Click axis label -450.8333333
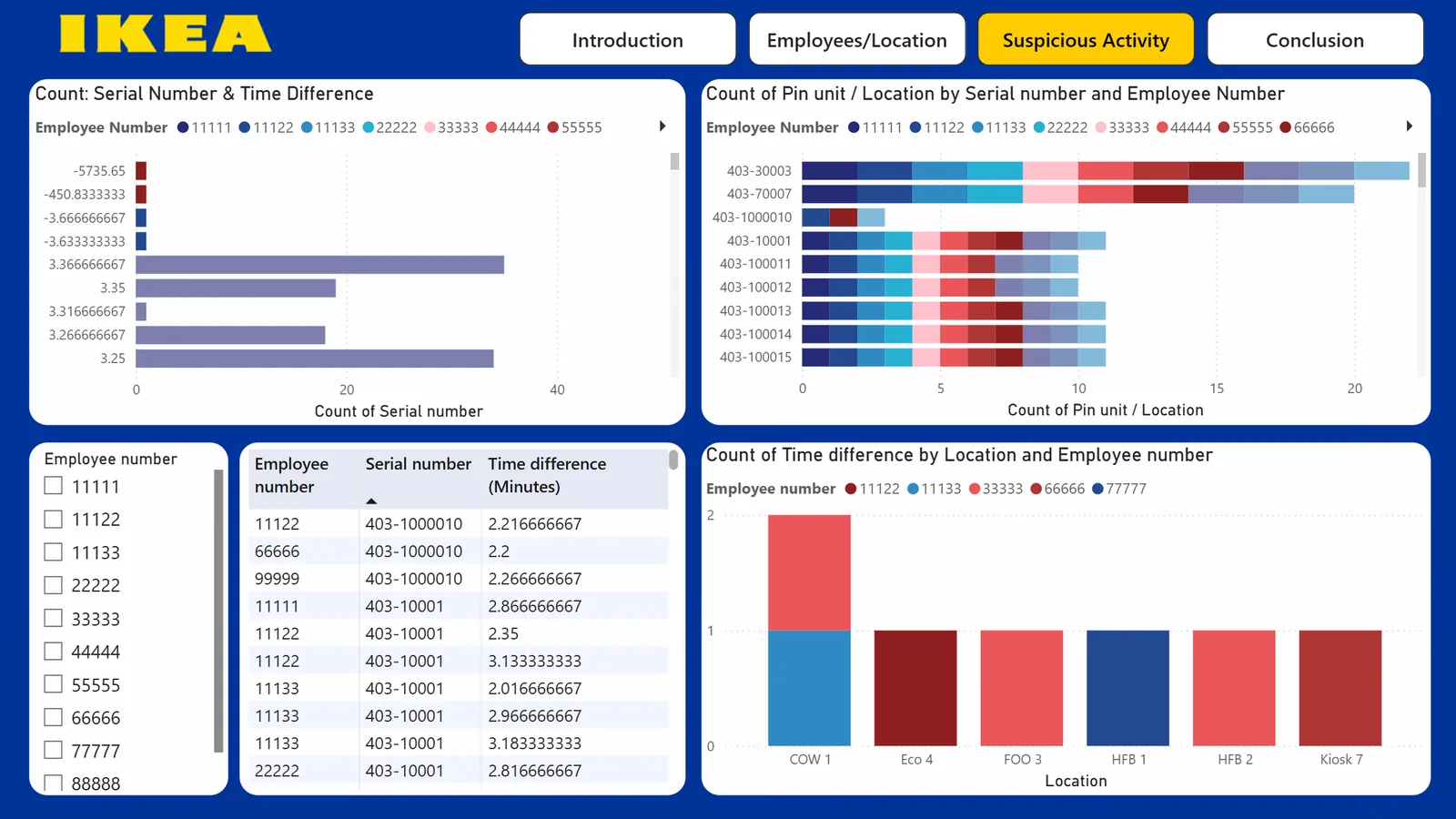The height and width of the screenshot is (819, 1456). click(x=85, y=195)
